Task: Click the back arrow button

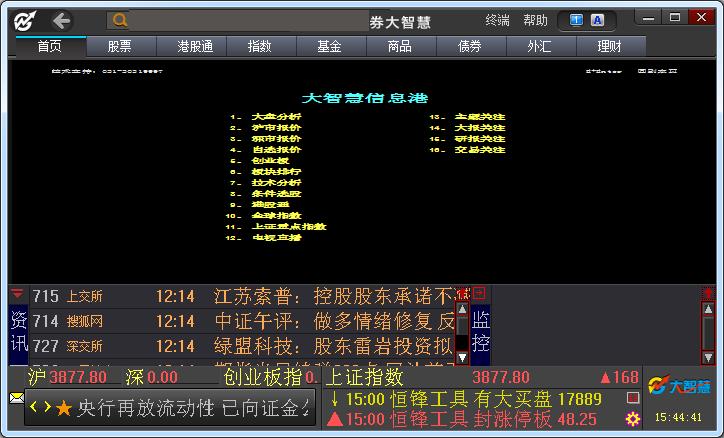Action: pyautogui.click(x=62, y=20)
